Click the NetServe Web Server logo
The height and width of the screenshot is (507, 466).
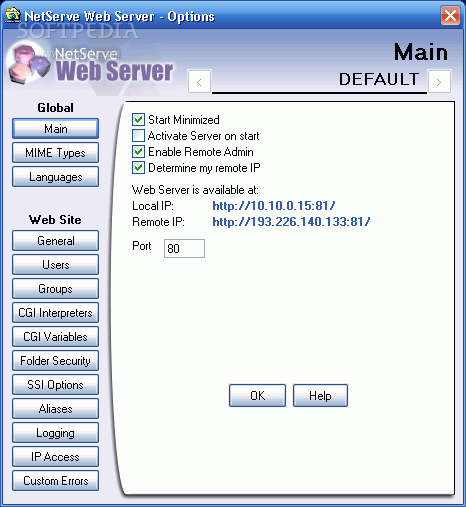coord(90,63)
